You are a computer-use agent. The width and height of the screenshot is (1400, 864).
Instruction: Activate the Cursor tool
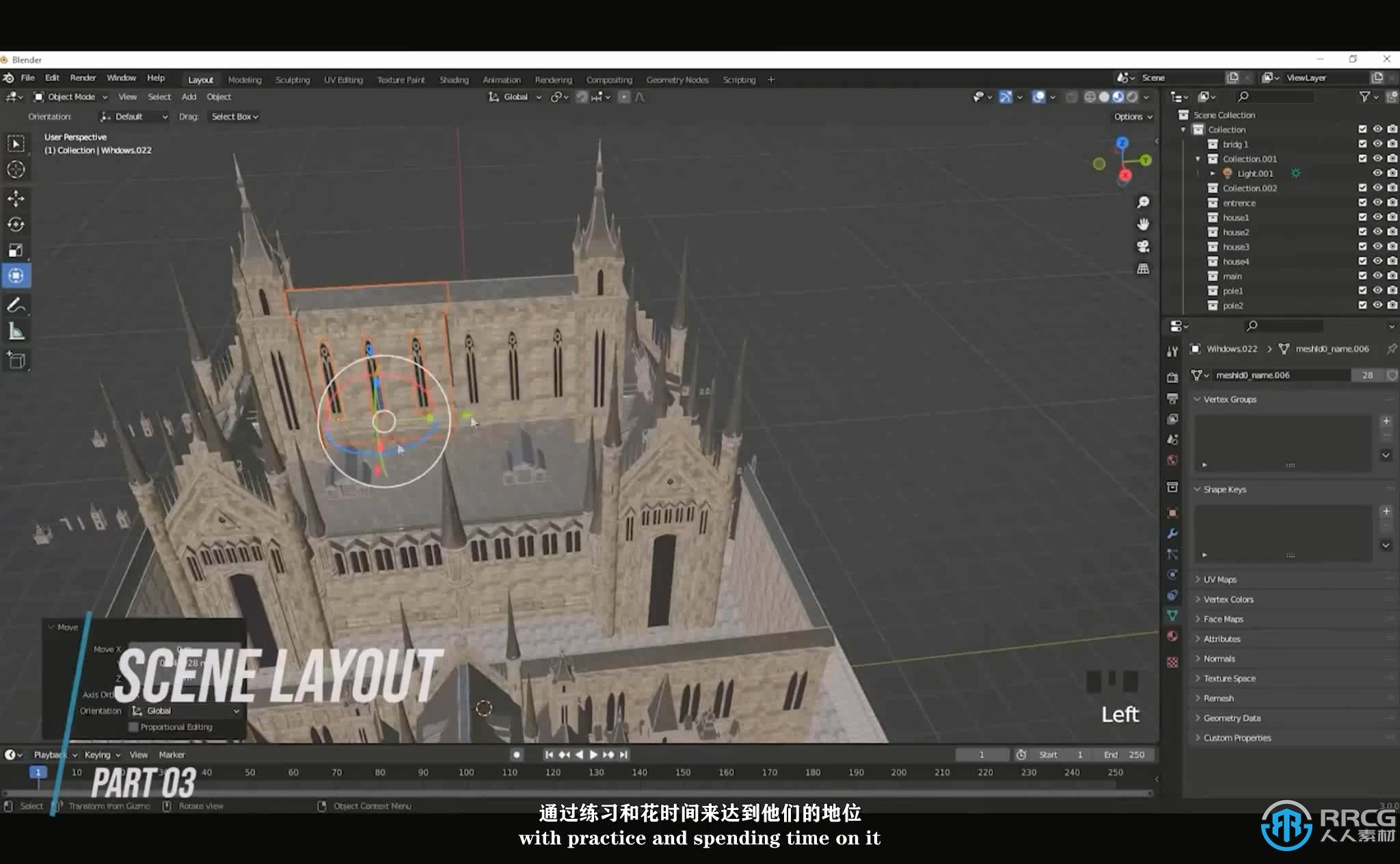point(16,170)
